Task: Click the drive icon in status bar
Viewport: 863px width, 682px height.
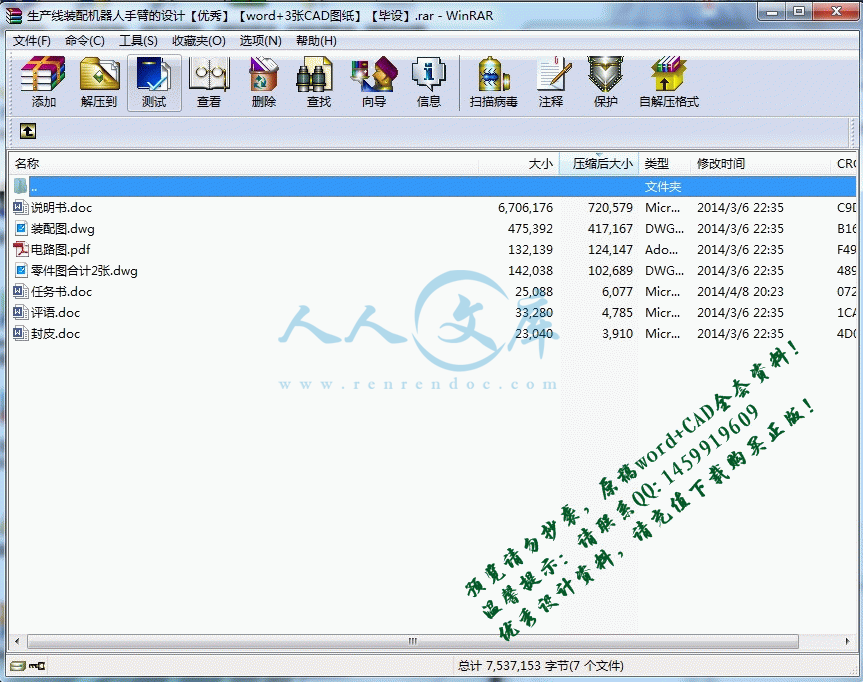Action: tap(18, 666)
